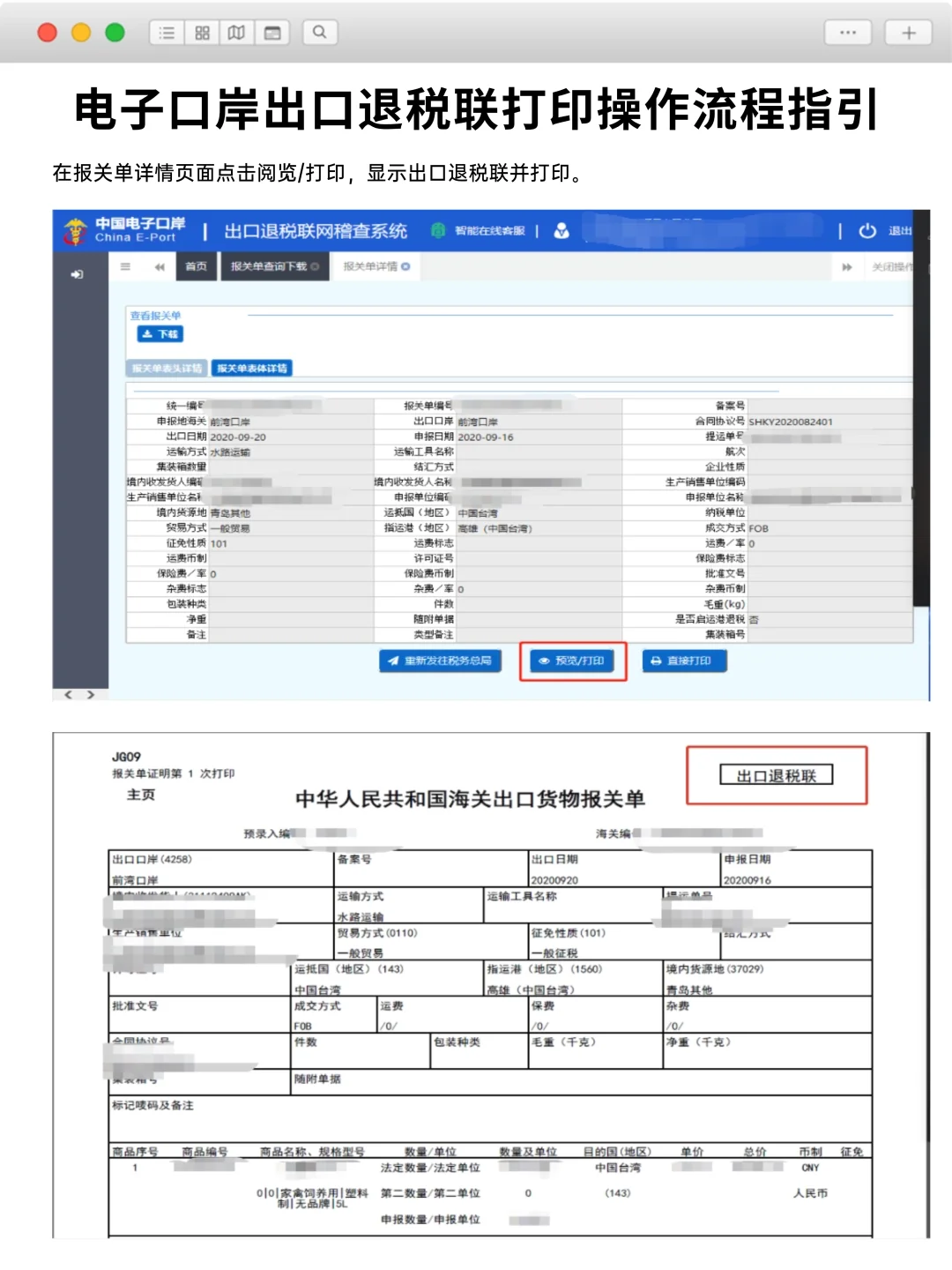
Task: Open the hamburger menu in the tab bar
Action: coord(127,268)
